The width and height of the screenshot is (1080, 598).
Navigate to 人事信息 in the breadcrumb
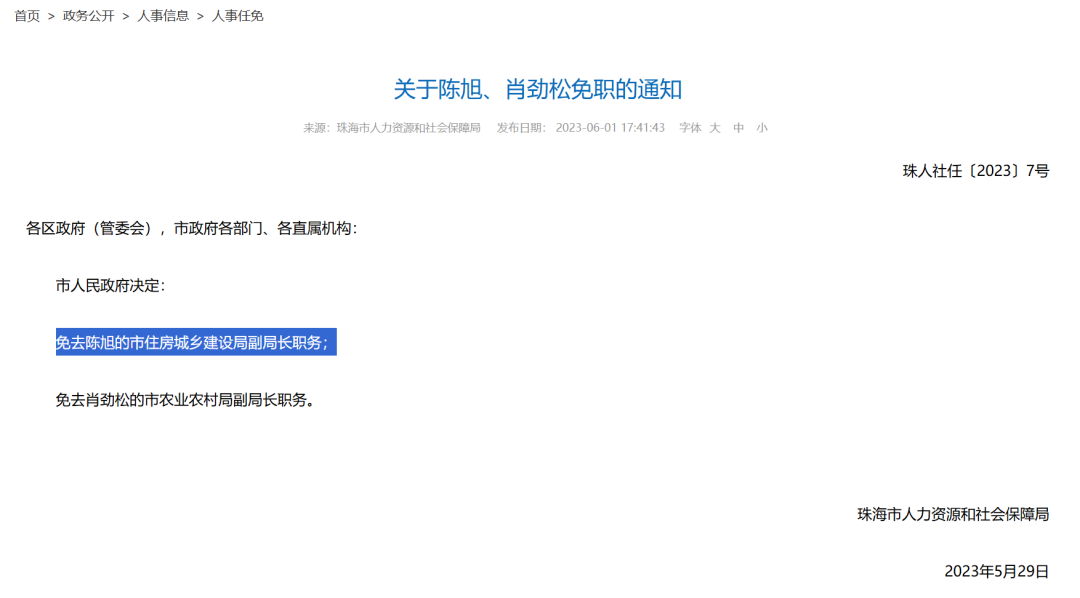point(163,16)
